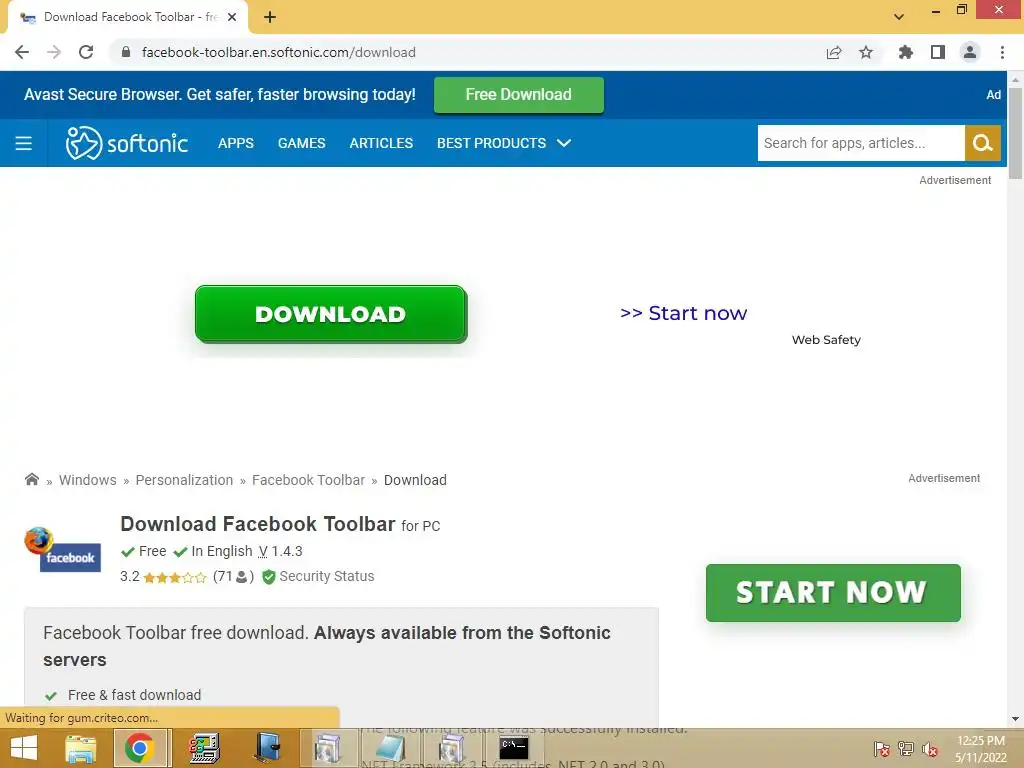Click the Chrome taskbar icon

pos(139,748)
